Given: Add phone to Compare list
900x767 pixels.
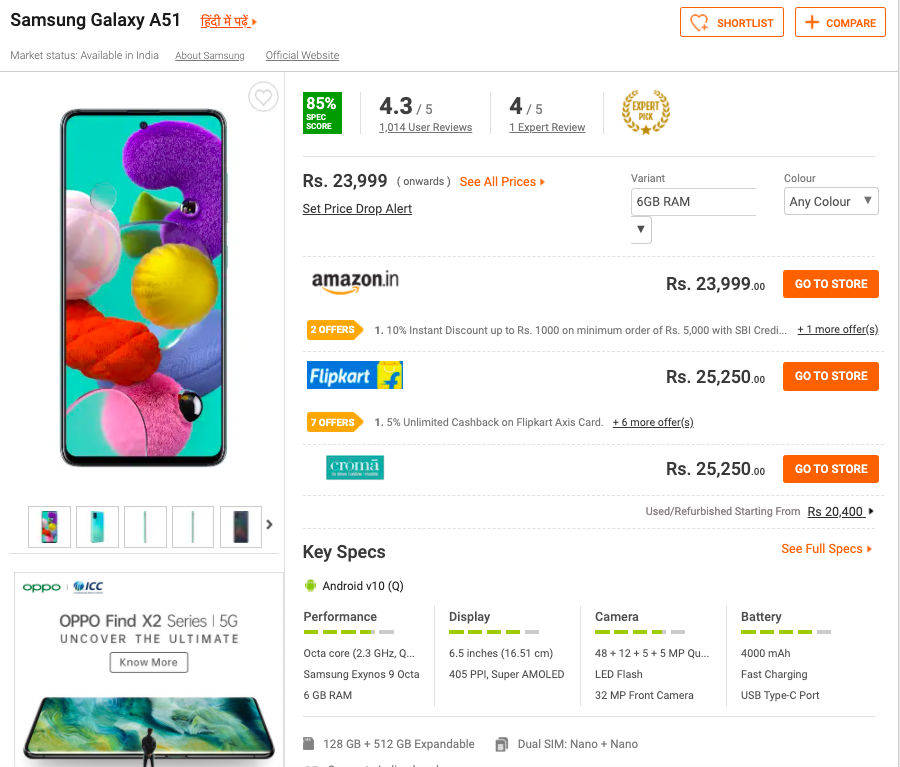Looking at the screenshot, I should click(840, 23).
